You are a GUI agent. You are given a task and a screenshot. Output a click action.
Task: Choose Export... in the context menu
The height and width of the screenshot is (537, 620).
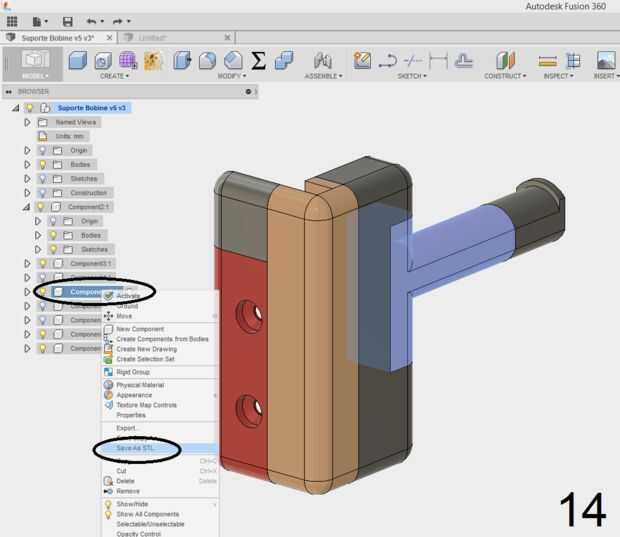[160, 428]
